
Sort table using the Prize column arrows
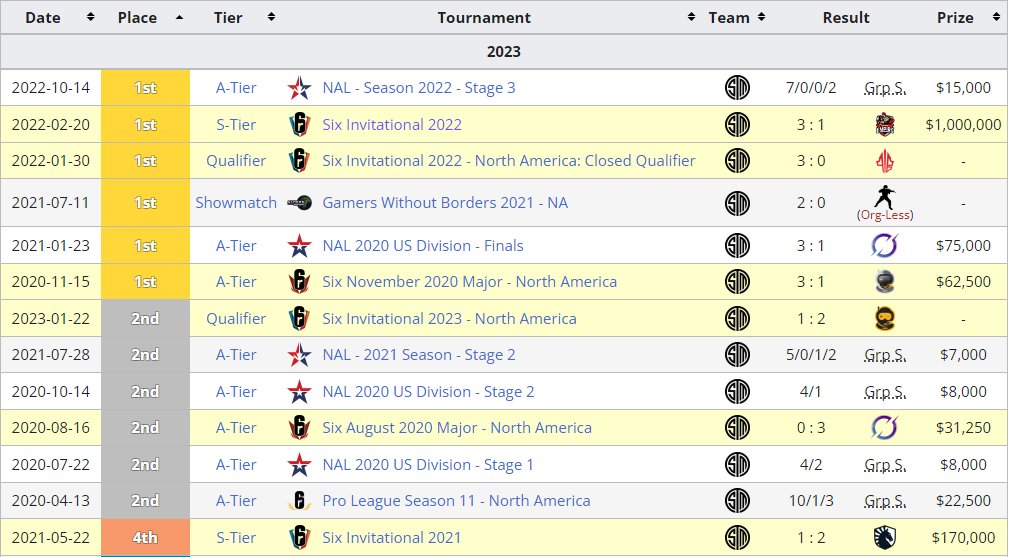[996, 17]
